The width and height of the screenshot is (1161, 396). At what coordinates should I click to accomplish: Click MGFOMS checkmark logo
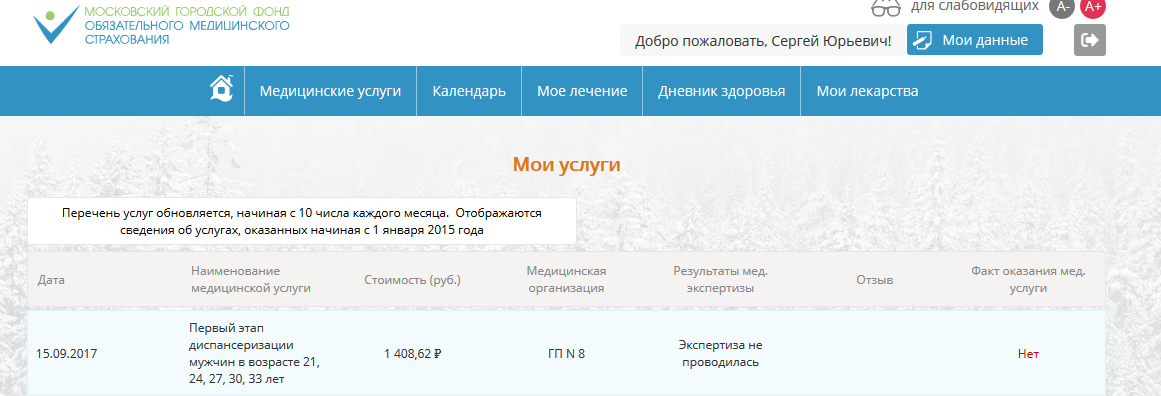coord(56,24)
